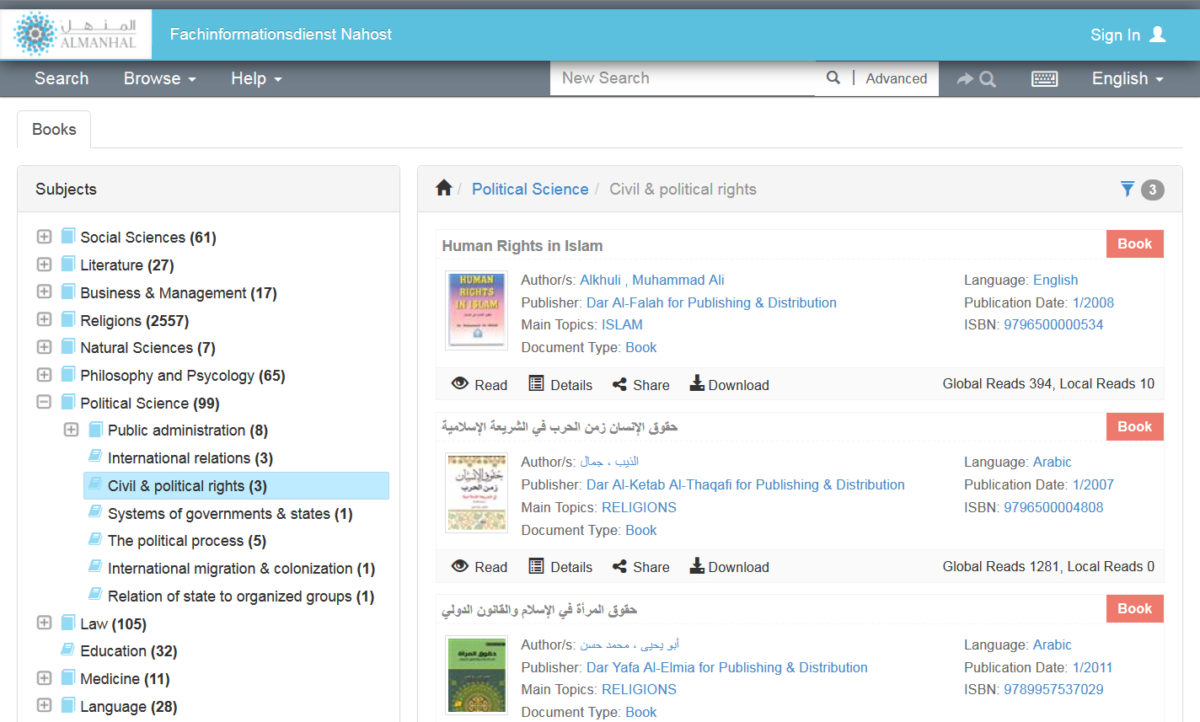The width and height of the screenshot is (1200, 722).
Task: Open Human Rights in Islam title
Action: [x=522, y=246]
